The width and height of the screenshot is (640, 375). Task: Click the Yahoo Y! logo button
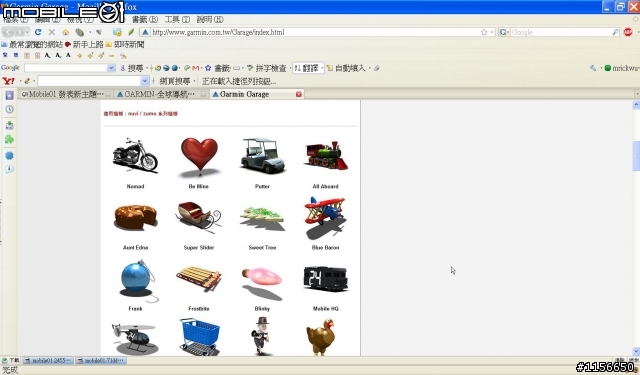(x=9, y=81)
